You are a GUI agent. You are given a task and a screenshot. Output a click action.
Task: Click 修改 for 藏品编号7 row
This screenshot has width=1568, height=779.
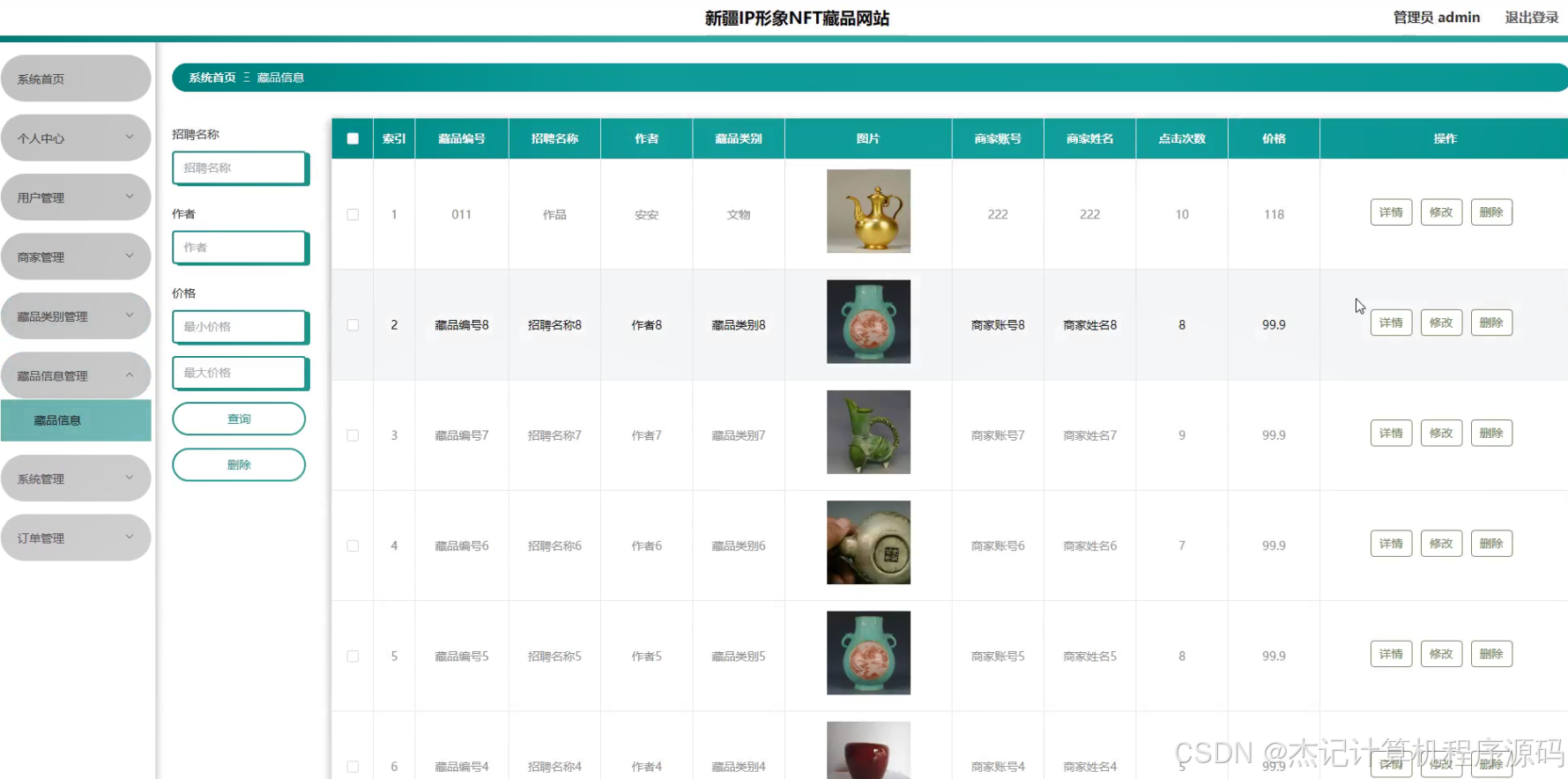(x=1441, y=434)
